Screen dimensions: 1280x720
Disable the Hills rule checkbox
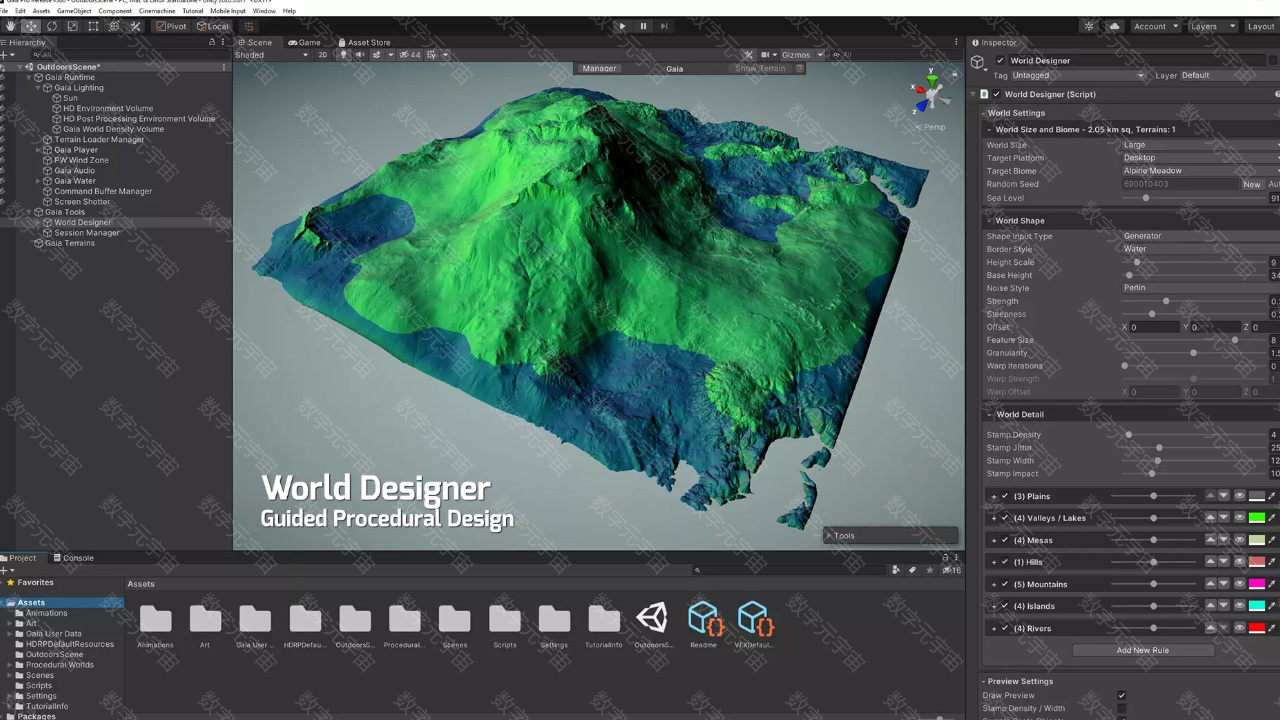pyautogui.click(x=1005, y=562)
